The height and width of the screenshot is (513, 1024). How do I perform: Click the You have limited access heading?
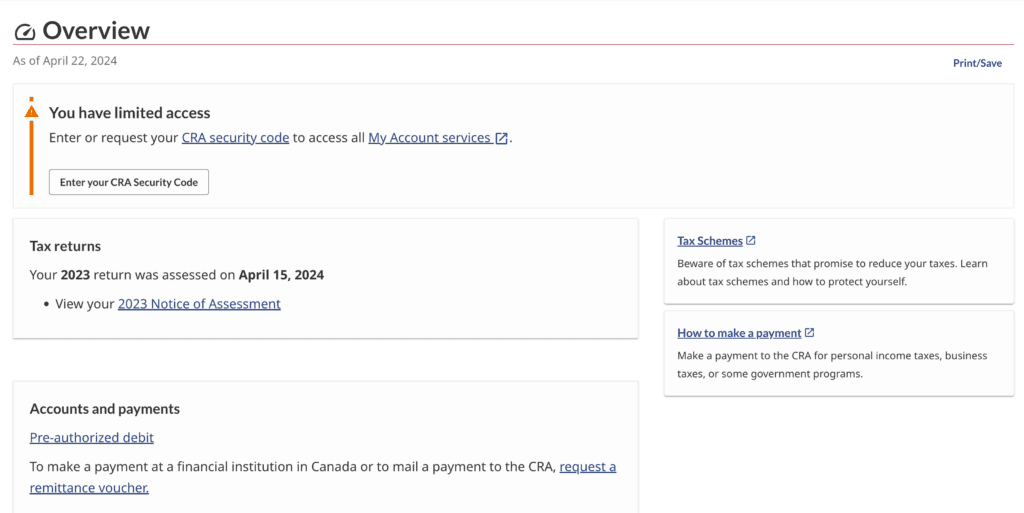129,113
